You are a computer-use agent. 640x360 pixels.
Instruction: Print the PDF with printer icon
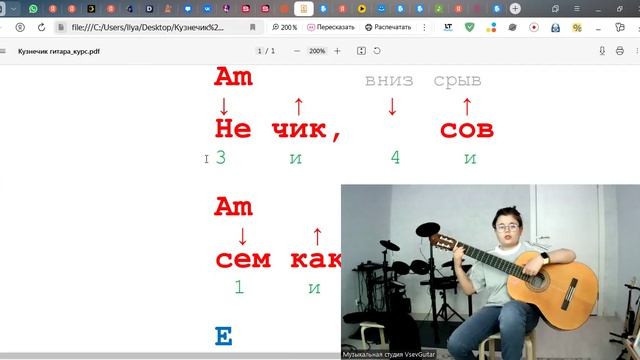[x=620, y=51]
